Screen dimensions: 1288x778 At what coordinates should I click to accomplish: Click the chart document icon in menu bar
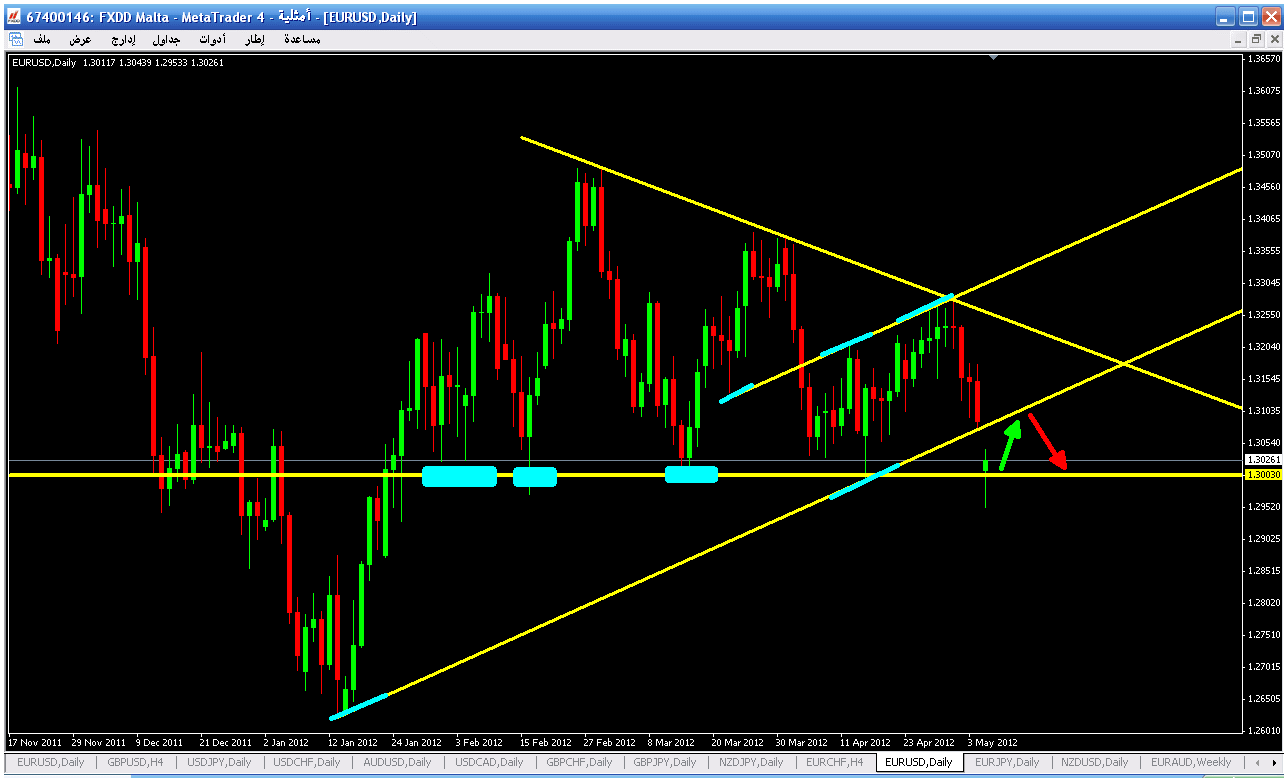tap(16, 40)
